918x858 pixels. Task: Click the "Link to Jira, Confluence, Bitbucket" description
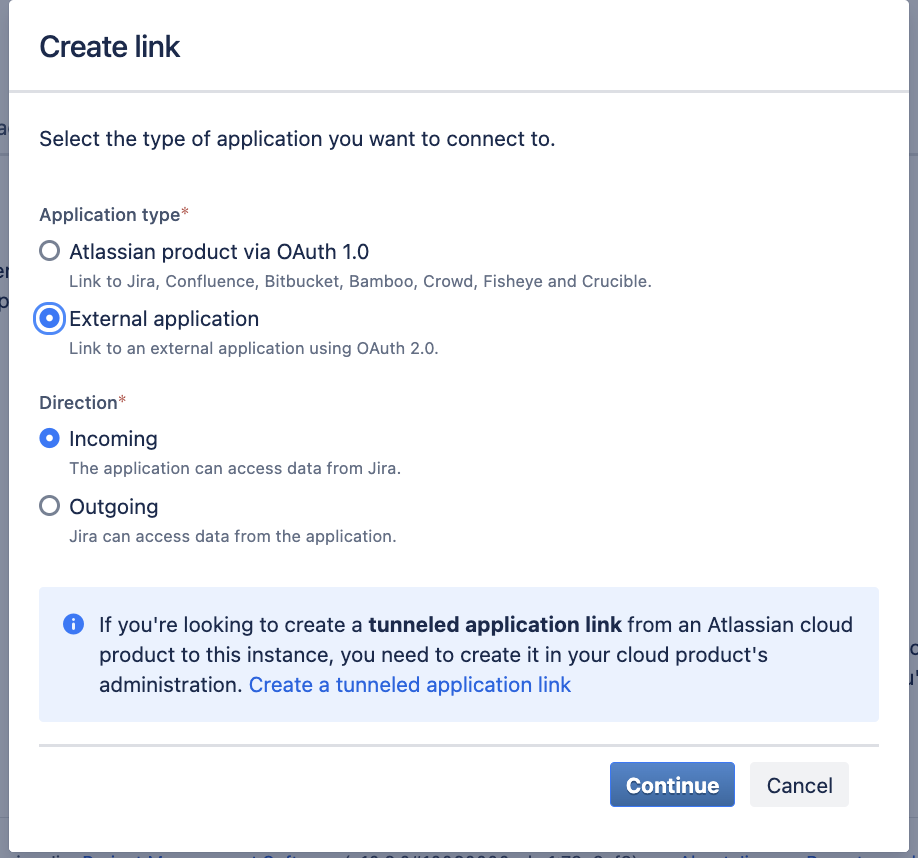(x=360, y=281)
